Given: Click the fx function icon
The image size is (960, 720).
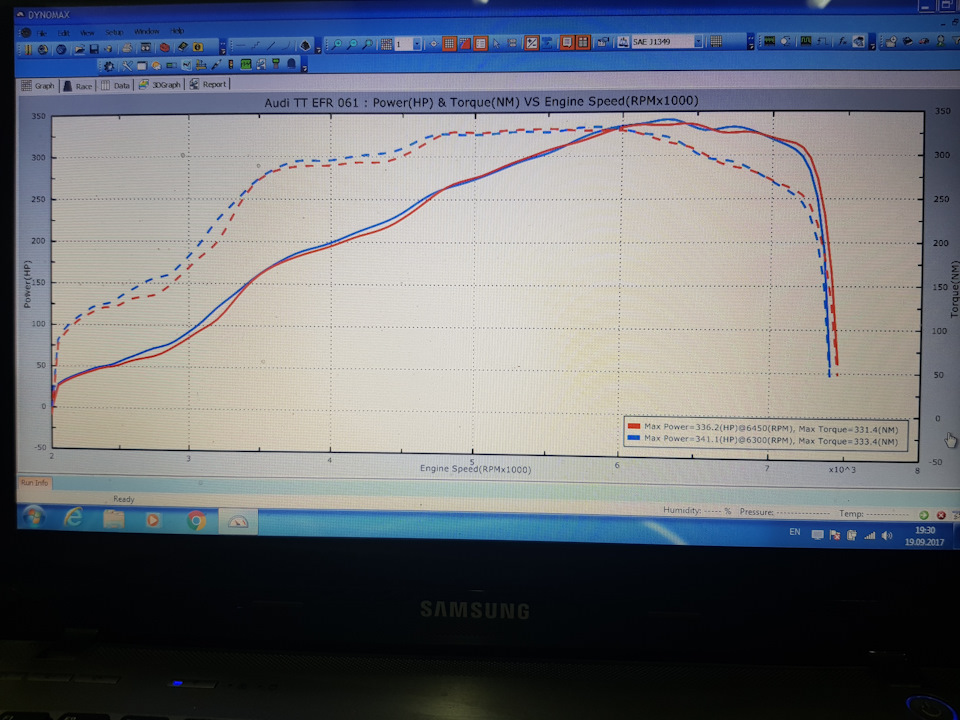Looking at the screenshot, I should click(842, 42).
